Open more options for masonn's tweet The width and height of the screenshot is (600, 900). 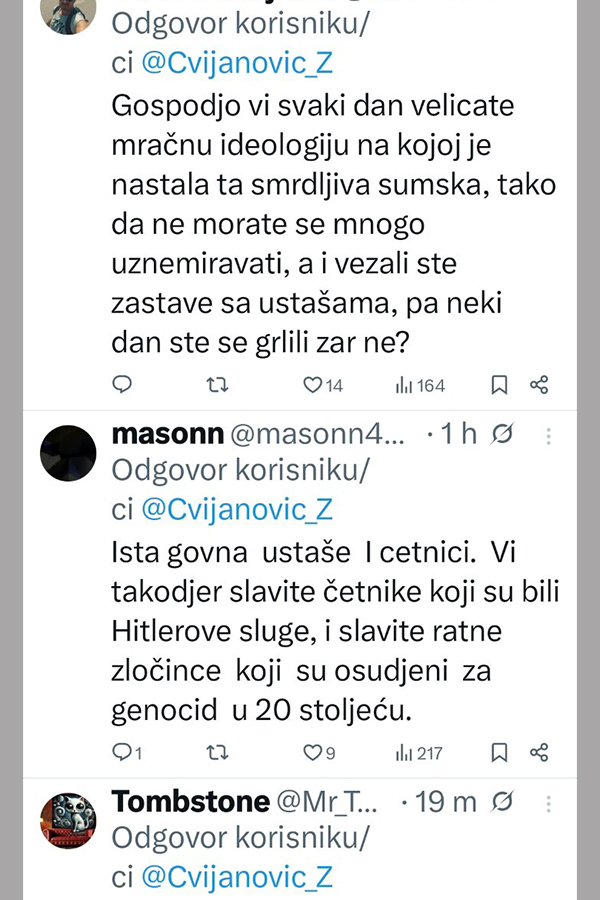[x=547, y=436]
